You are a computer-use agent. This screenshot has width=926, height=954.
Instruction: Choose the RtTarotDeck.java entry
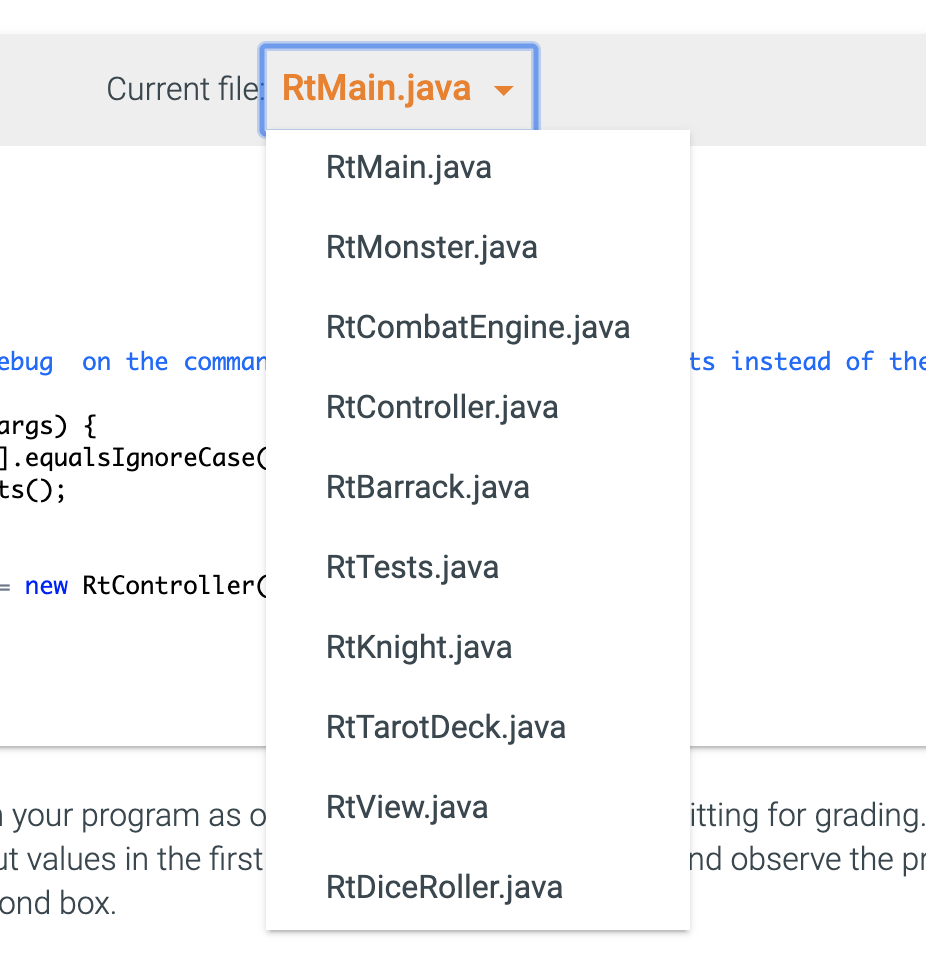[446, 727]
